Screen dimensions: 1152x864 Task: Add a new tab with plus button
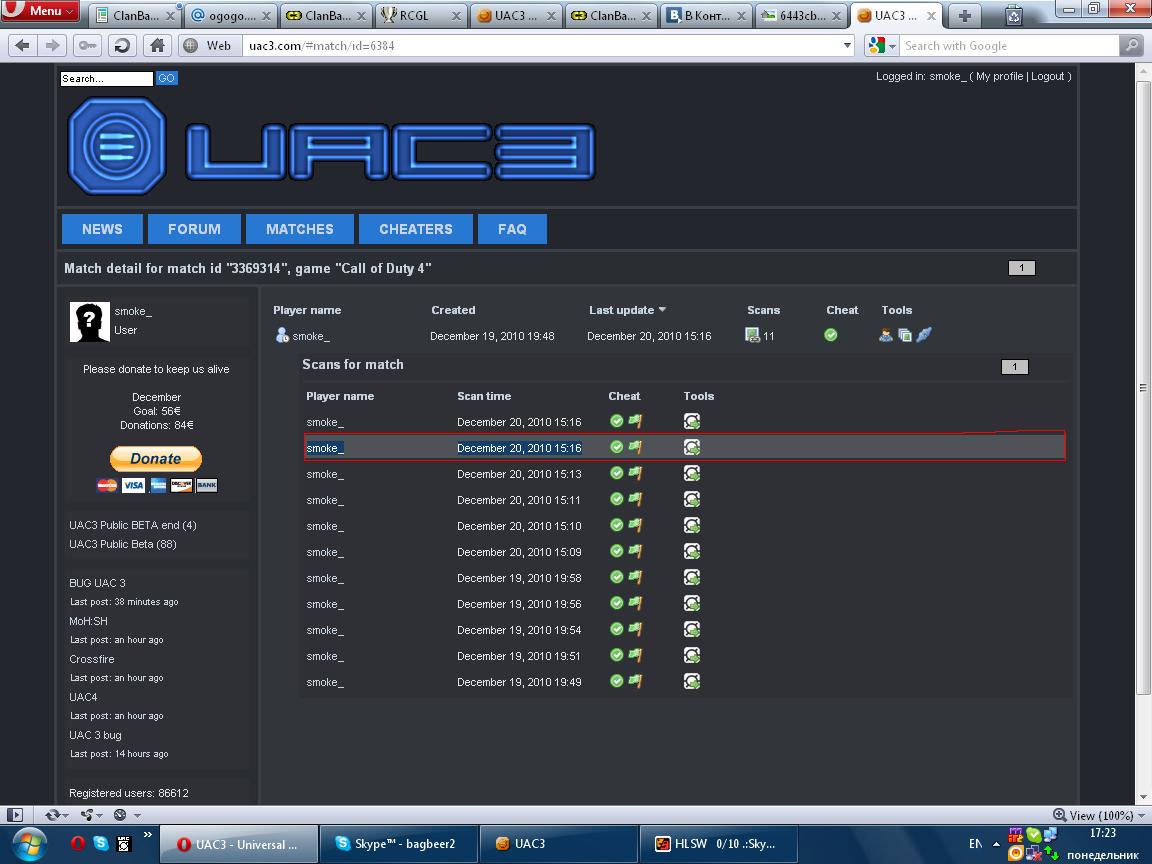click(x=965, y=15)
